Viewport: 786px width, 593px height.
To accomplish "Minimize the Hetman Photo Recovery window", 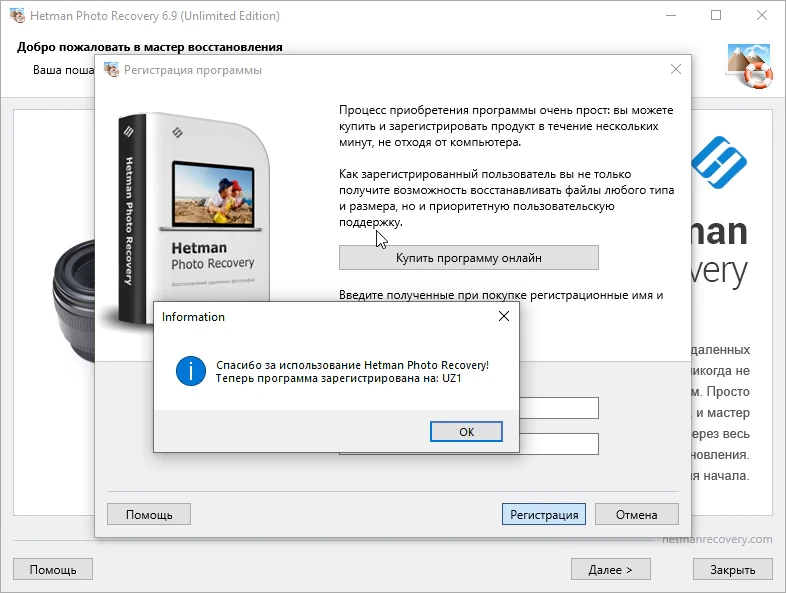I will (x=671, y=16).
